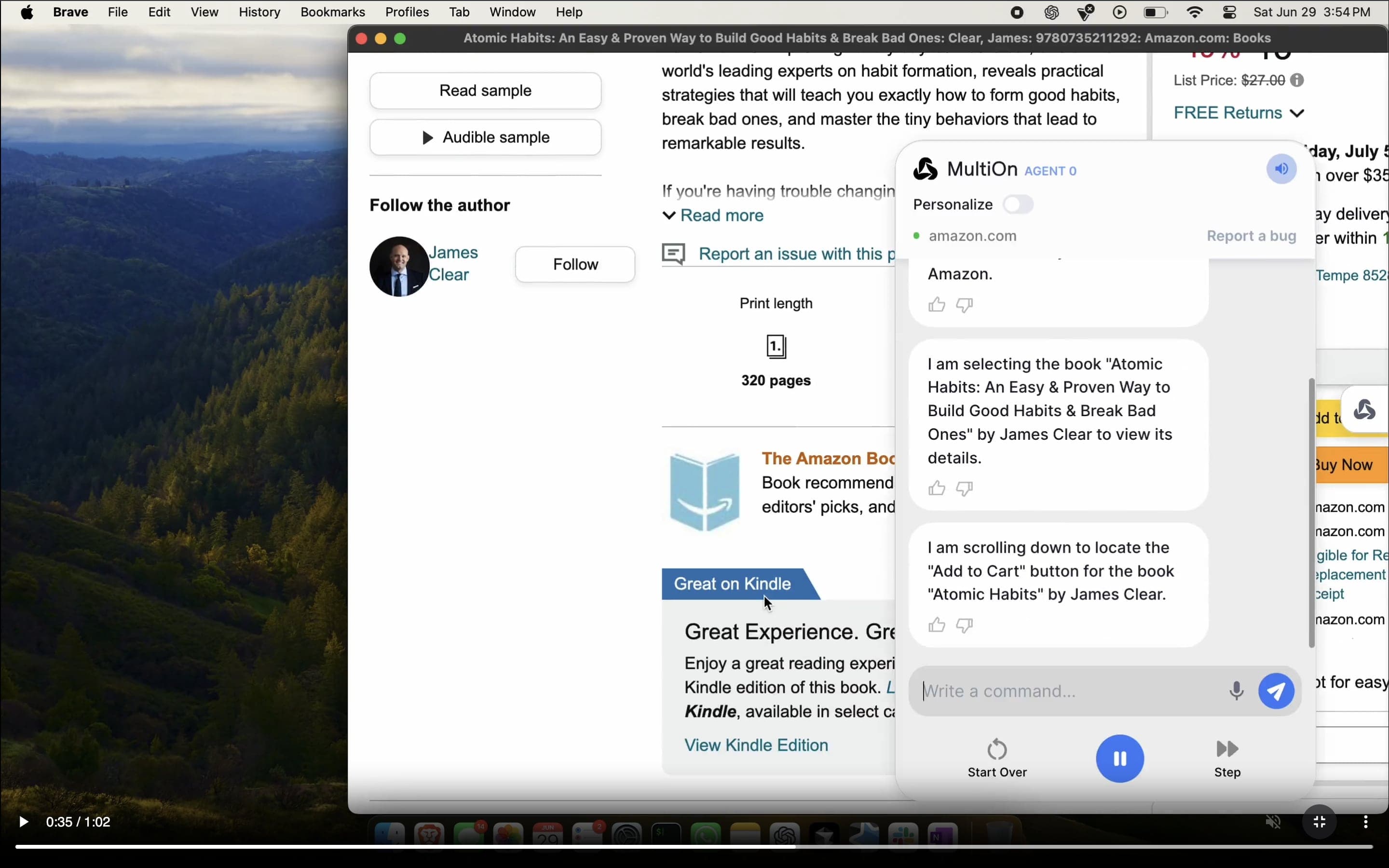Open the James Clear author link
This screenshot has height=868, width=1389.
453,263
